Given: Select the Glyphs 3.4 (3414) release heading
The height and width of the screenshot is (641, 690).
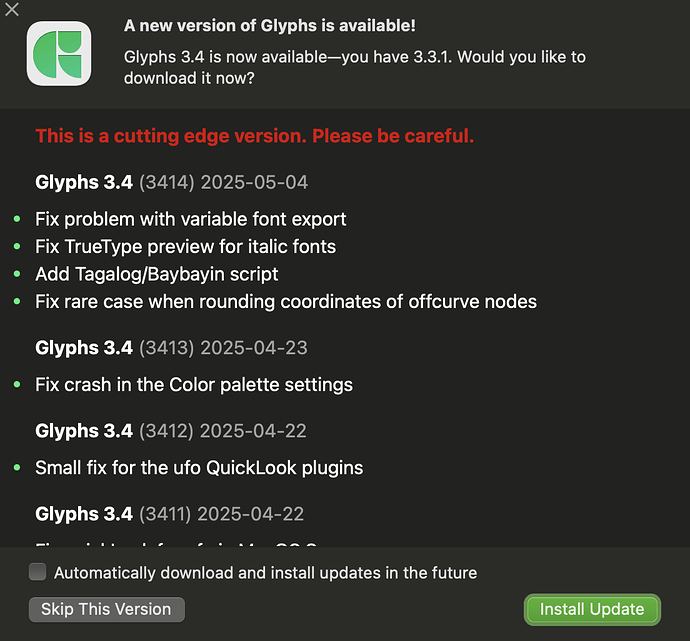Looking at the screenshot, I should pos(171,182).
